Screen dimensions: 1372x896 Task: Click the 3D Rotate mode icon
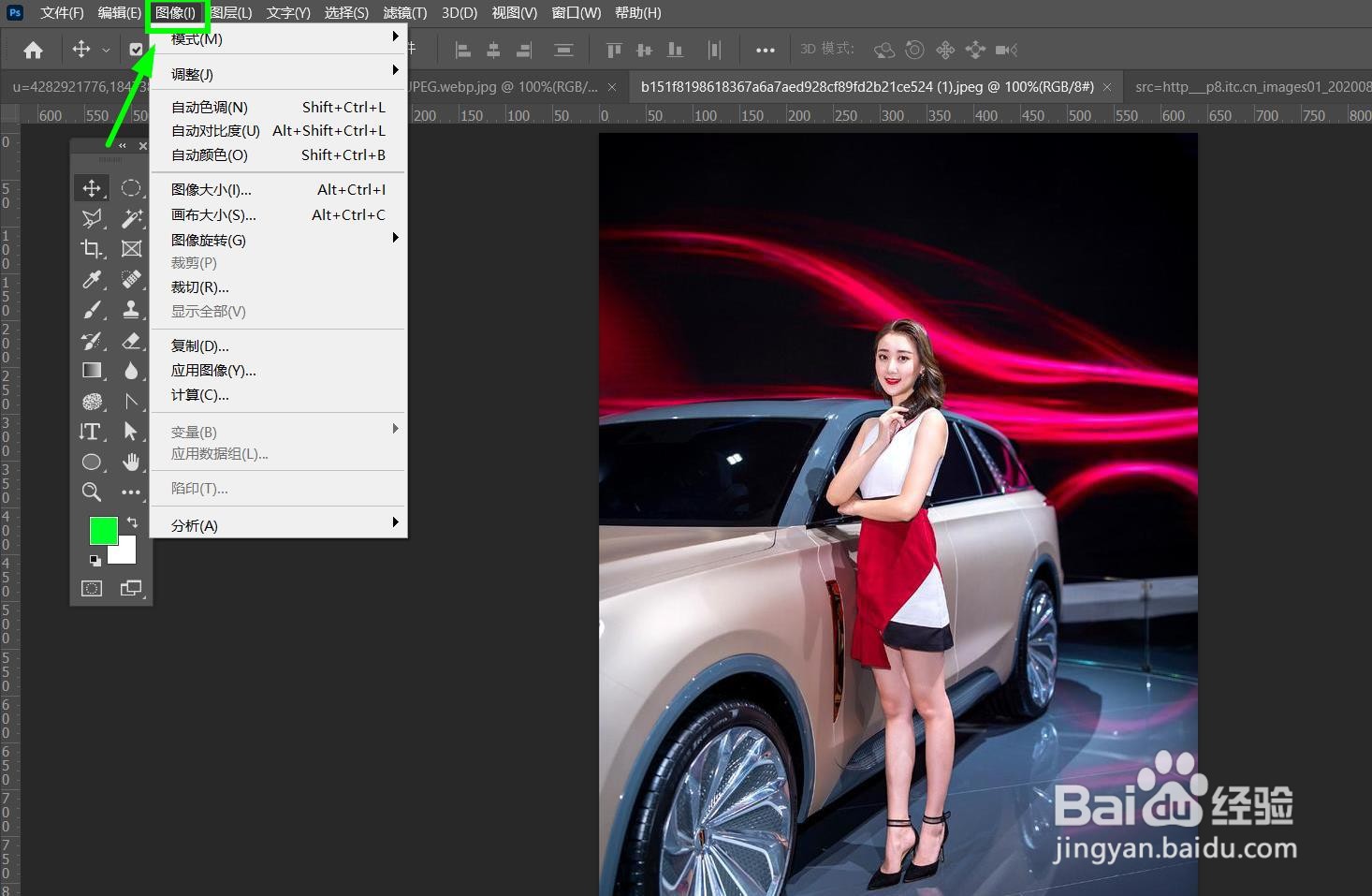(x=884, y=50)
